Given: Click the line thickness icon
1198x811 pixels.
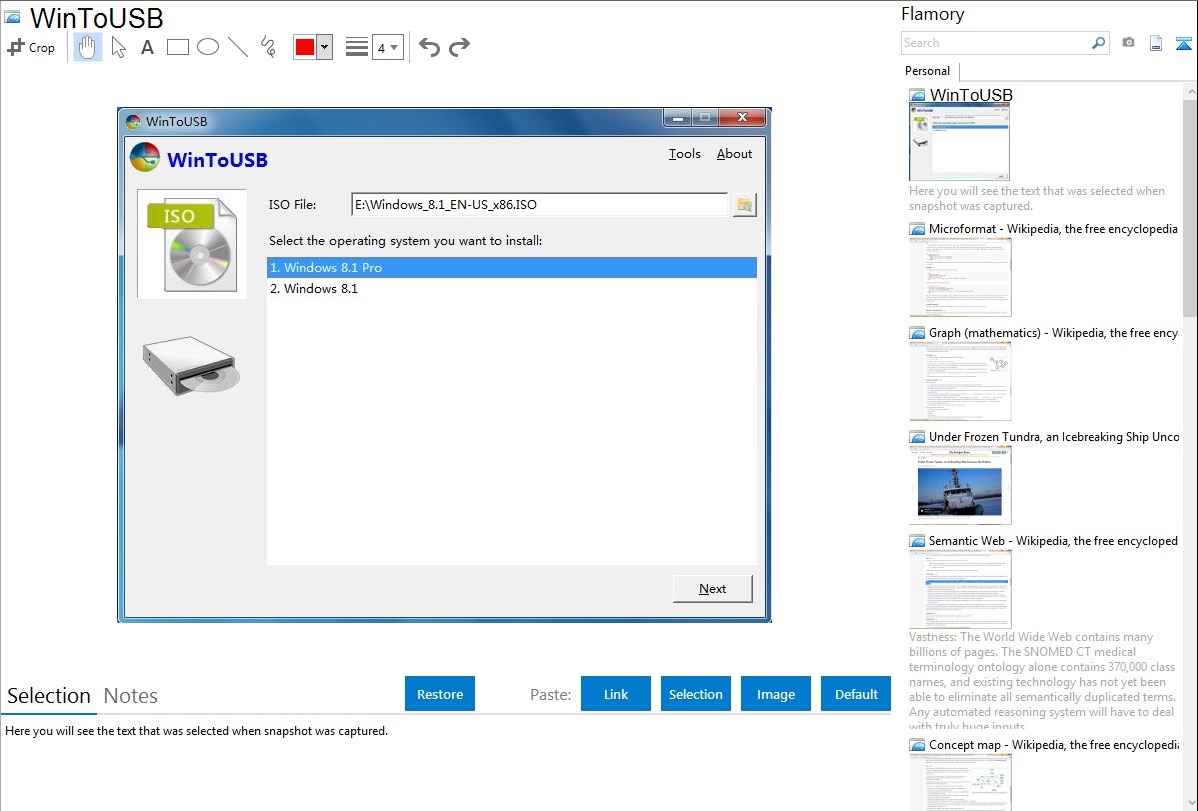Looking at the screenshot, I should pos(357,47).
